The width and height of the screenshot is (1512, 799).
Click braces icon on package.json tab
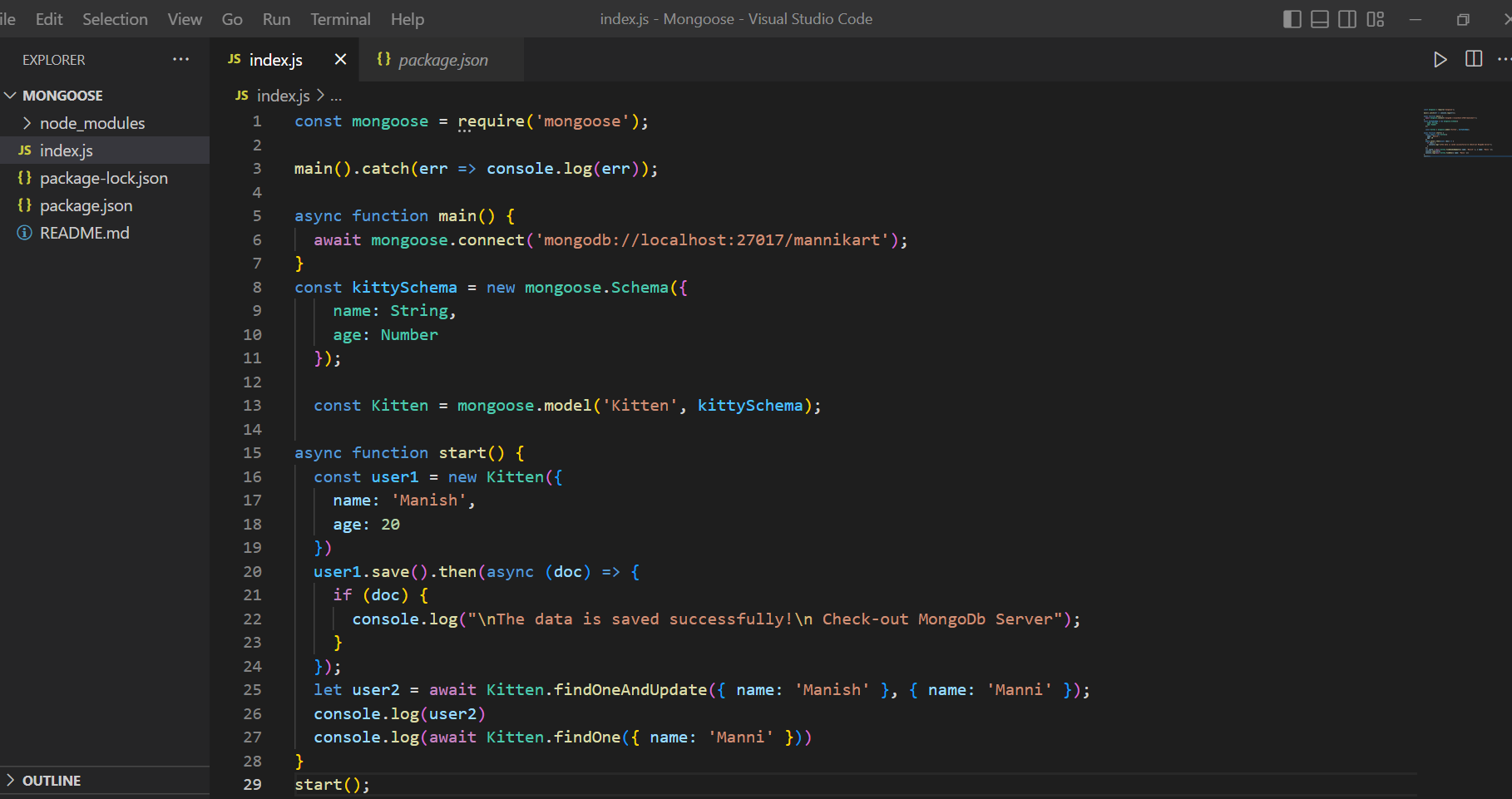pyautogui.click(x=383, y=59)
